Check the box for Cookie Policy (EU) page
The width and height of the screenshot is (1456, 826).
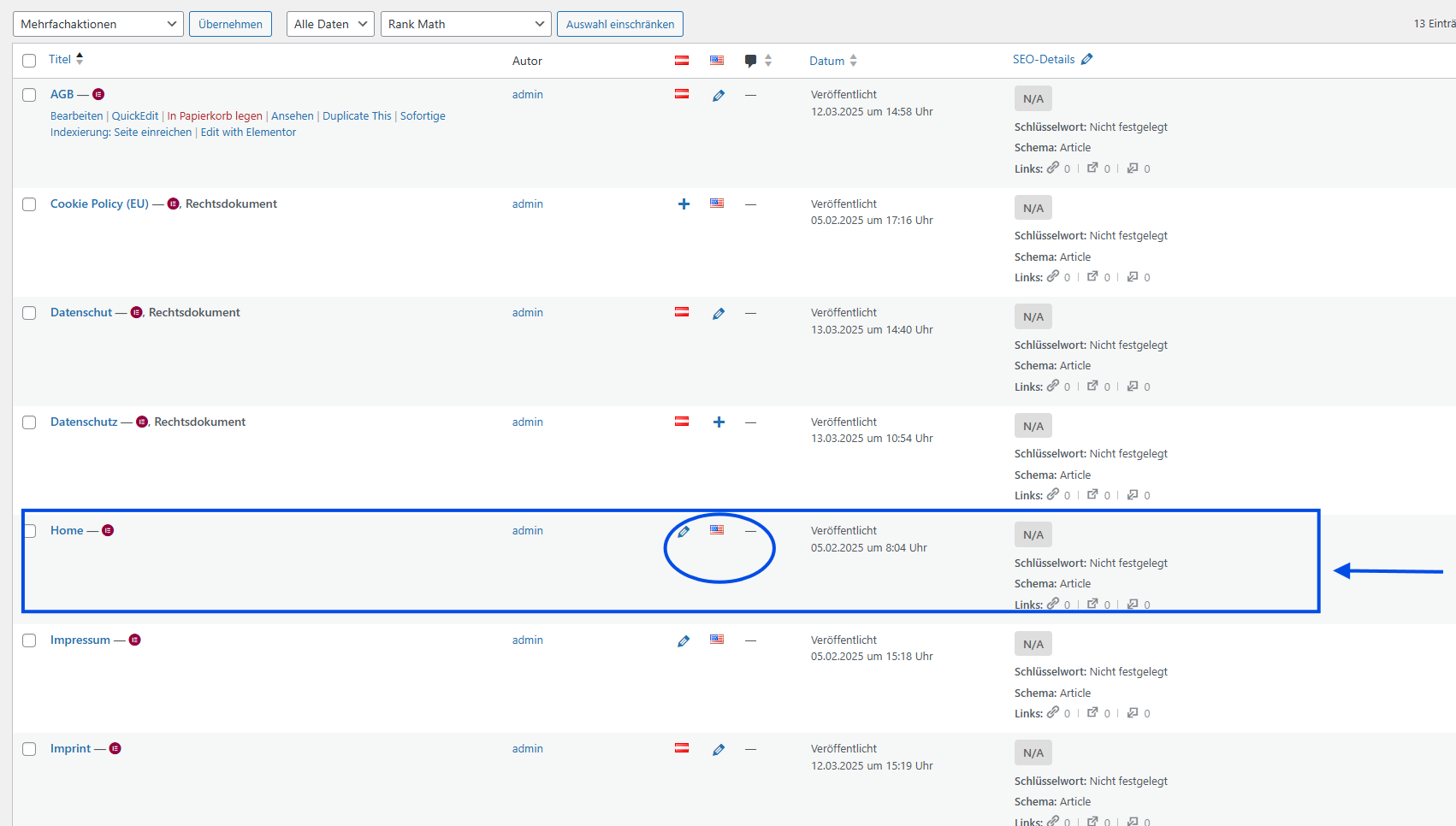pos(29,204)
